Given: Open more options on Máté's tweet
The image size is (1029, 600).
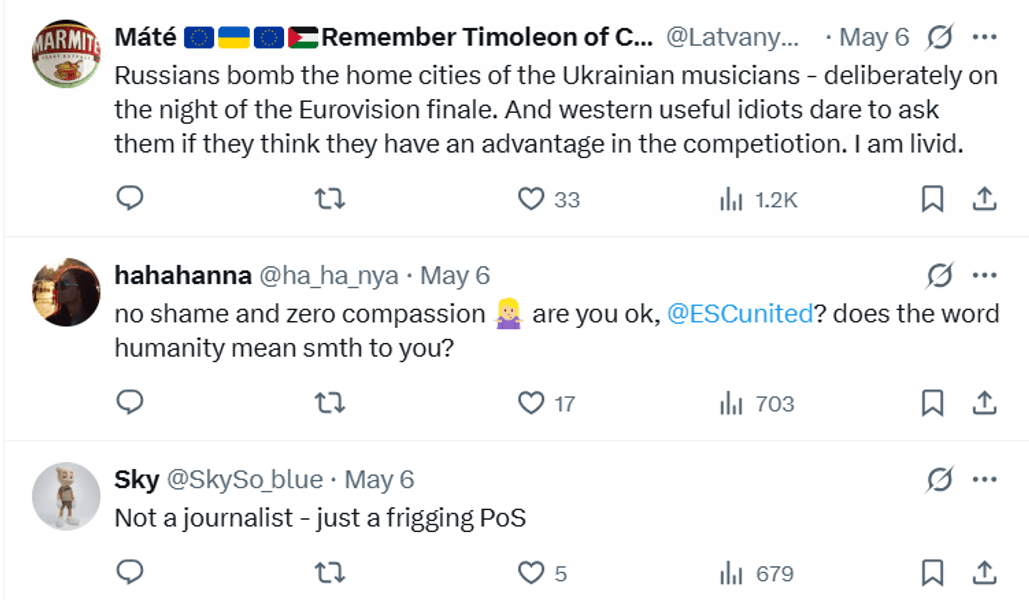Looking at the screenshot, I should pos(985,38).
